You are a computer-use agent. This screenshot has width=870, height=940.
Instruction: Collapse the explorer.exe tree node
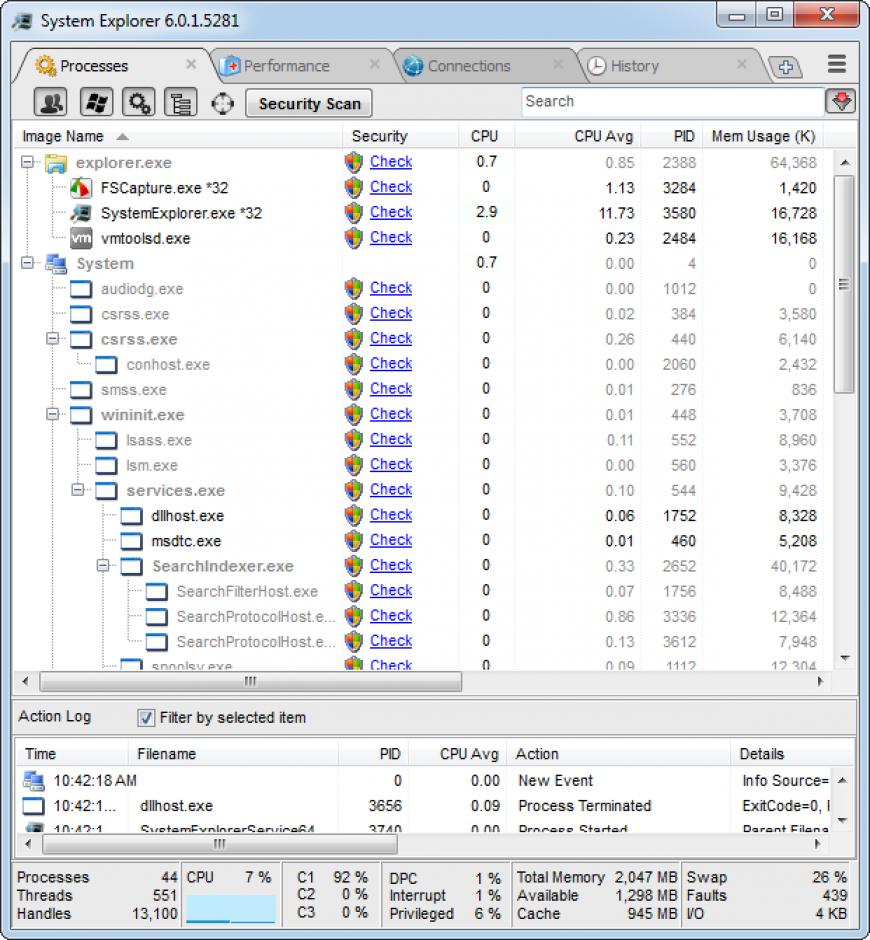tap(27, 162)
